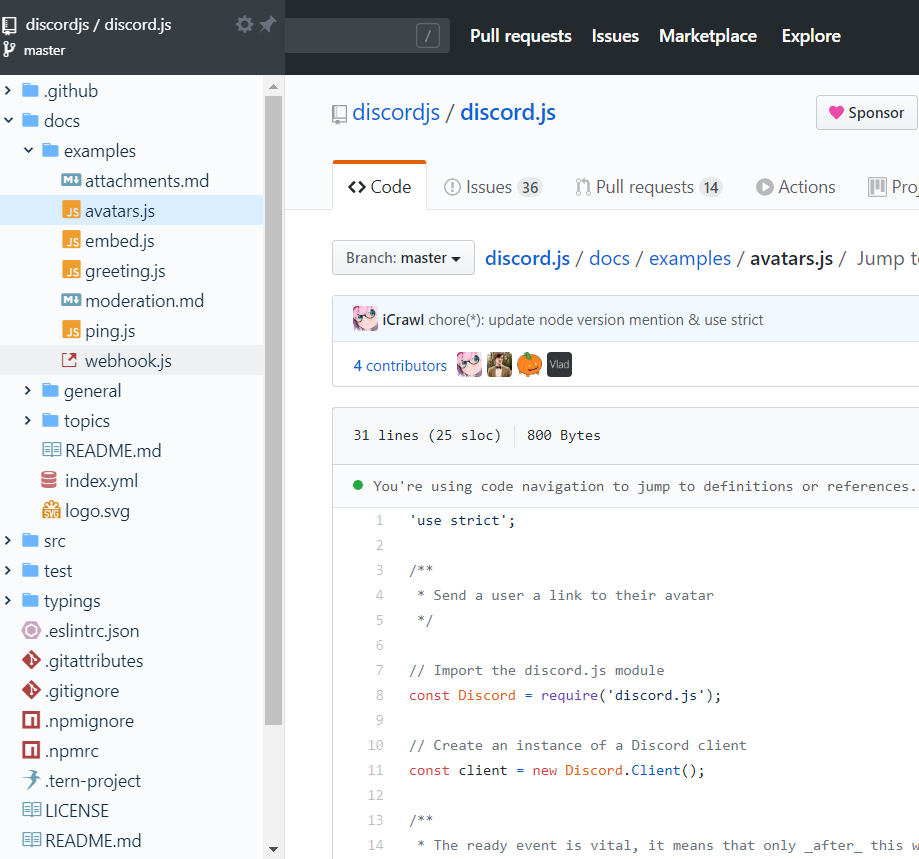Screen dimensions: 919x859
Task: Expand the typings folder
Action: (8, 600)
